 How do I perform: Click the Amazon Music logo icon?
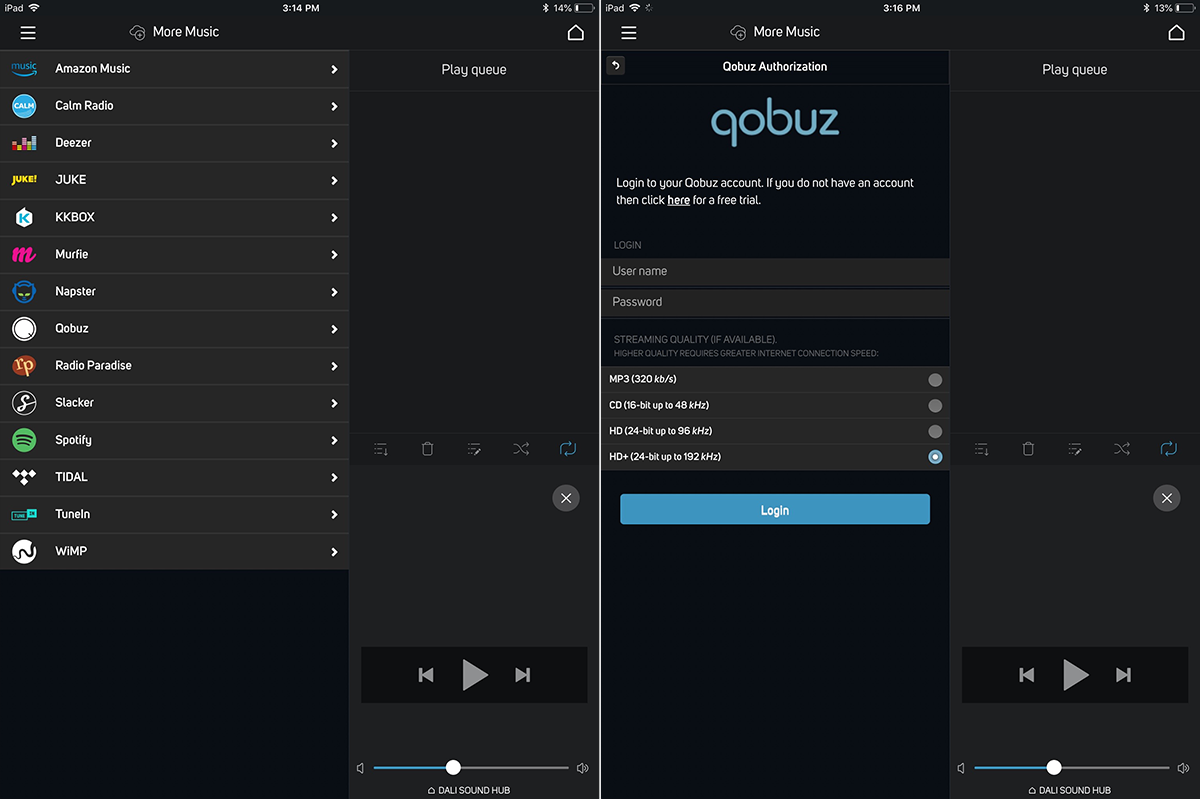[24, 69]
